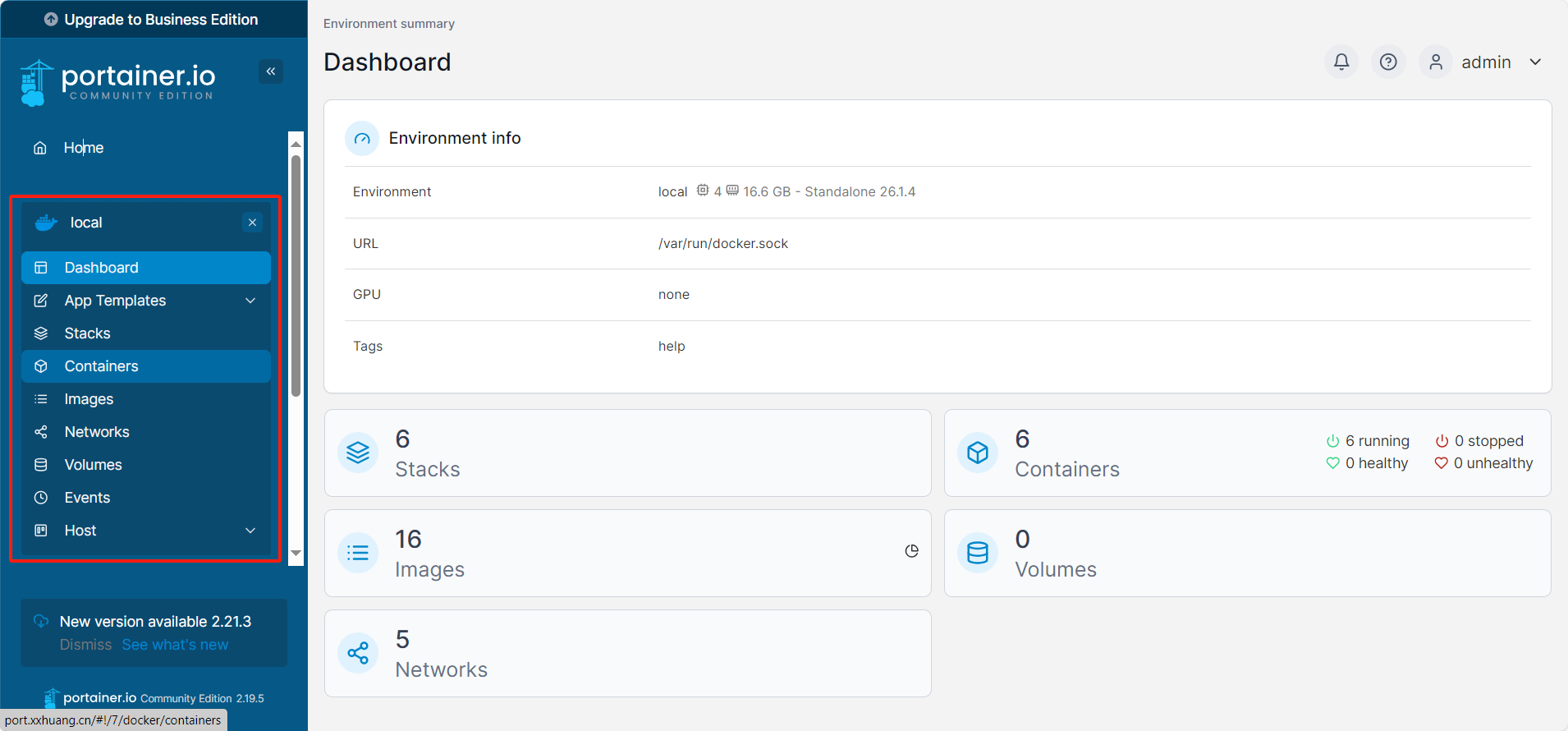
Task: Click the sidebar scrollbar thumb
Action: pos(296,276)
